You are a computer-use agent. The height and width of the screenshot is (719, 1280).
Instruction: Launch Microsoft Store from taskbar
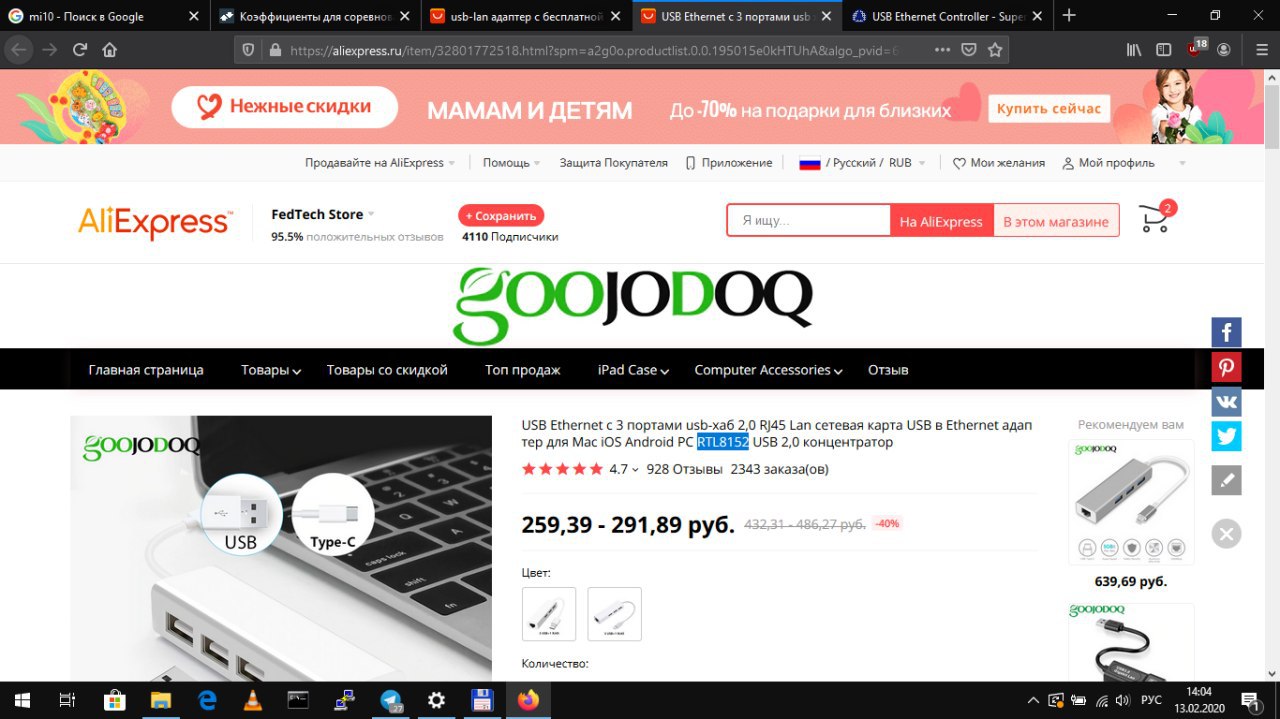click(x=114, y=700)
